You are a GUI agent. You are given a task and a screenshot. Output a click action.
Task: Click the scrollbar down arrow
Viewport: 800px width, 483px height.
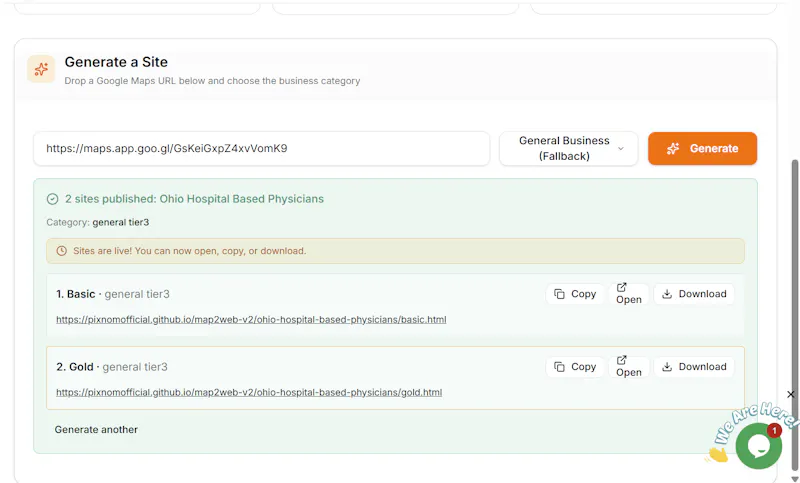point(794,479)
